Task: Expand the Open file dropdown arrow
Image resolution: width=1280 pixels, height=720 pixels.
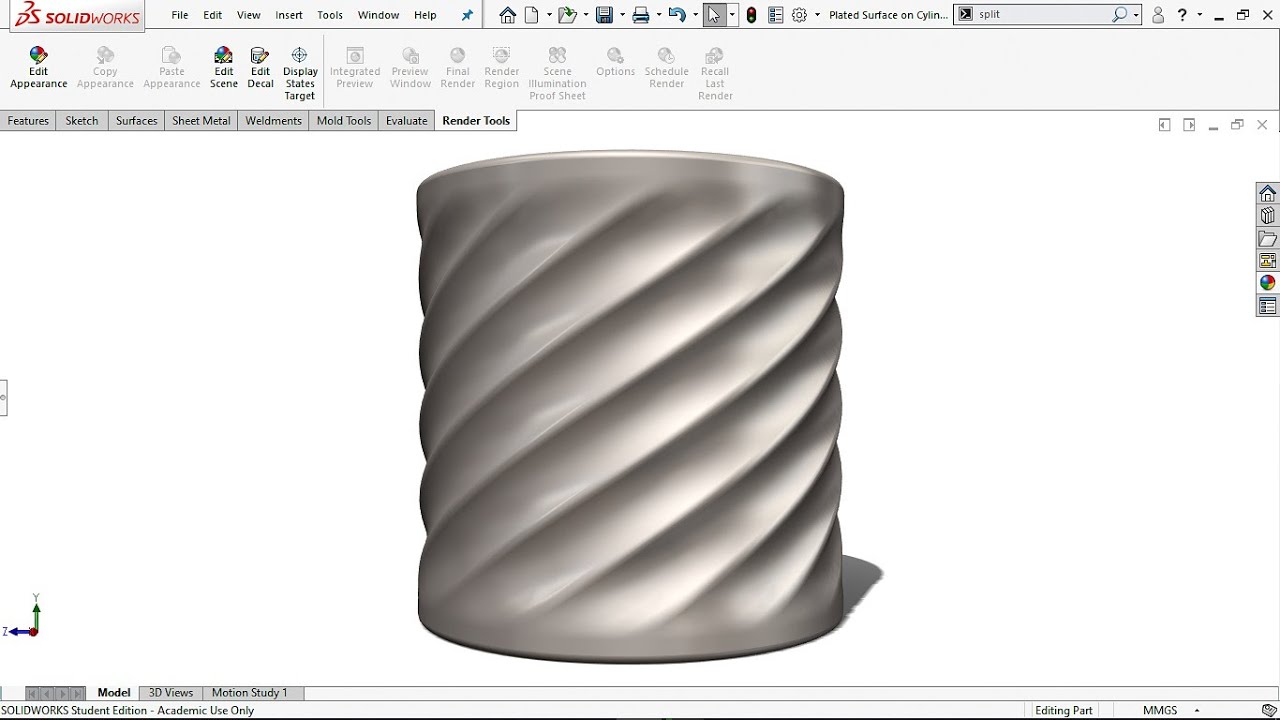Action: point(585,15)
